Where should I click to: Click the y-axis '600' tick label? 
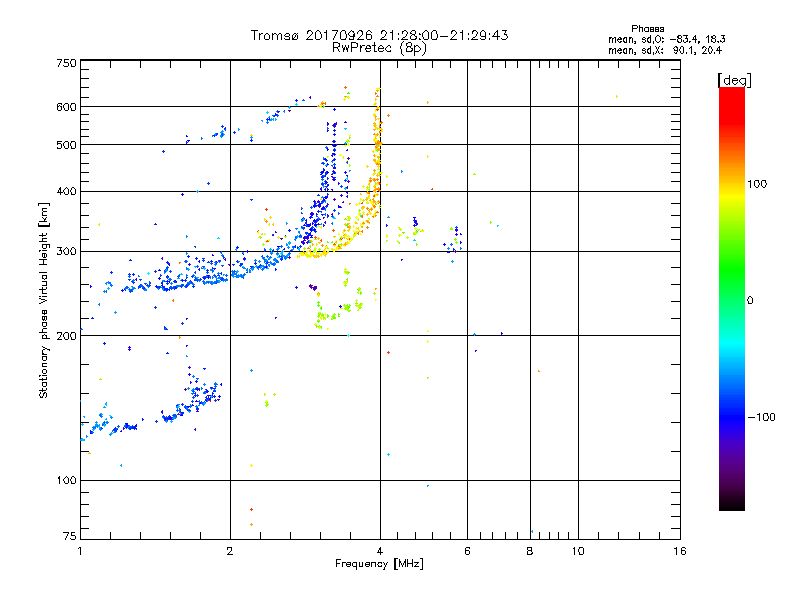point(66,107)
